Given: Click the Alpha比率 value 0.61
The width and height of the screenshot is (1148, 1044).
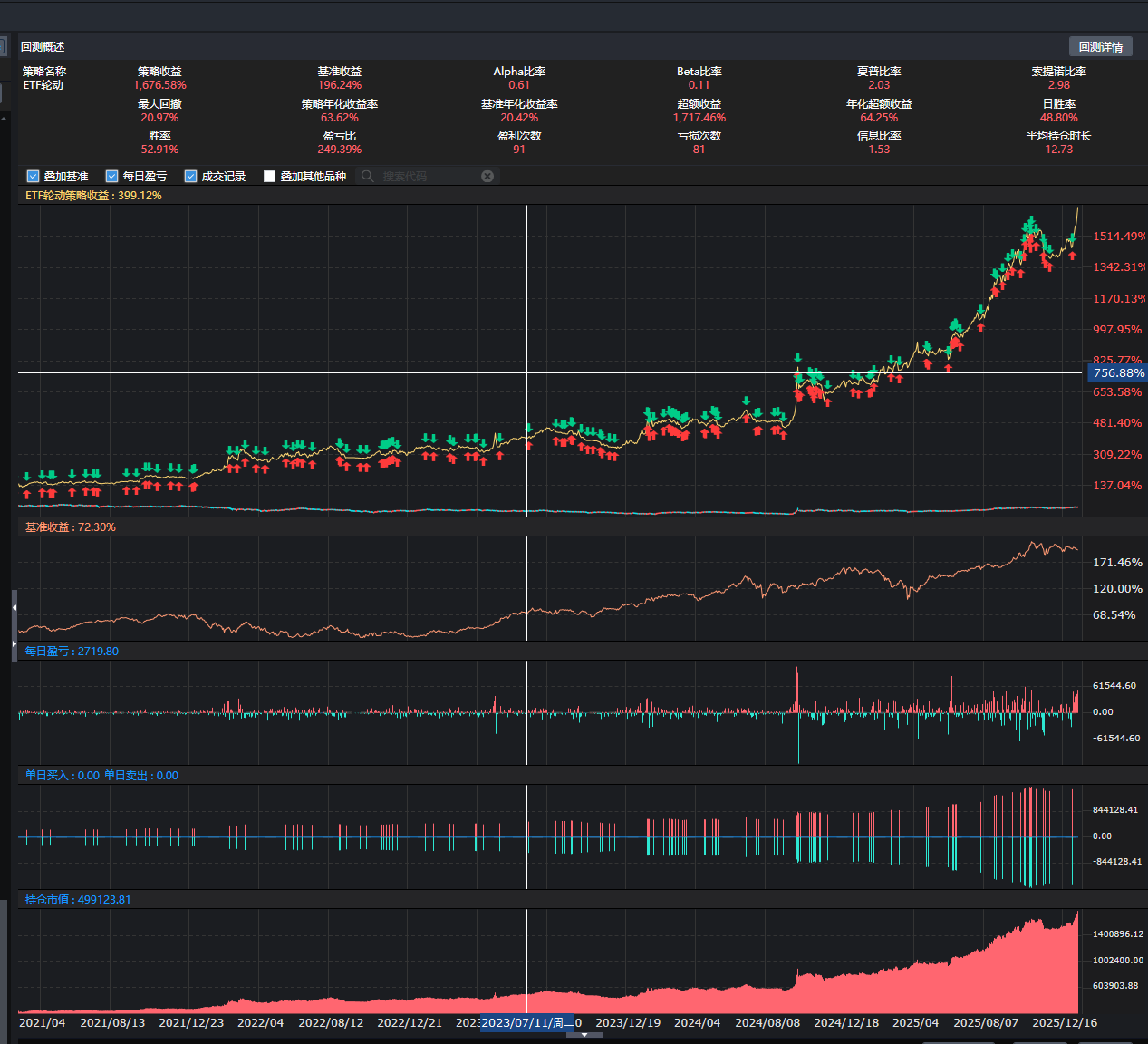Looking at the screenshot, I should (519, 85).
